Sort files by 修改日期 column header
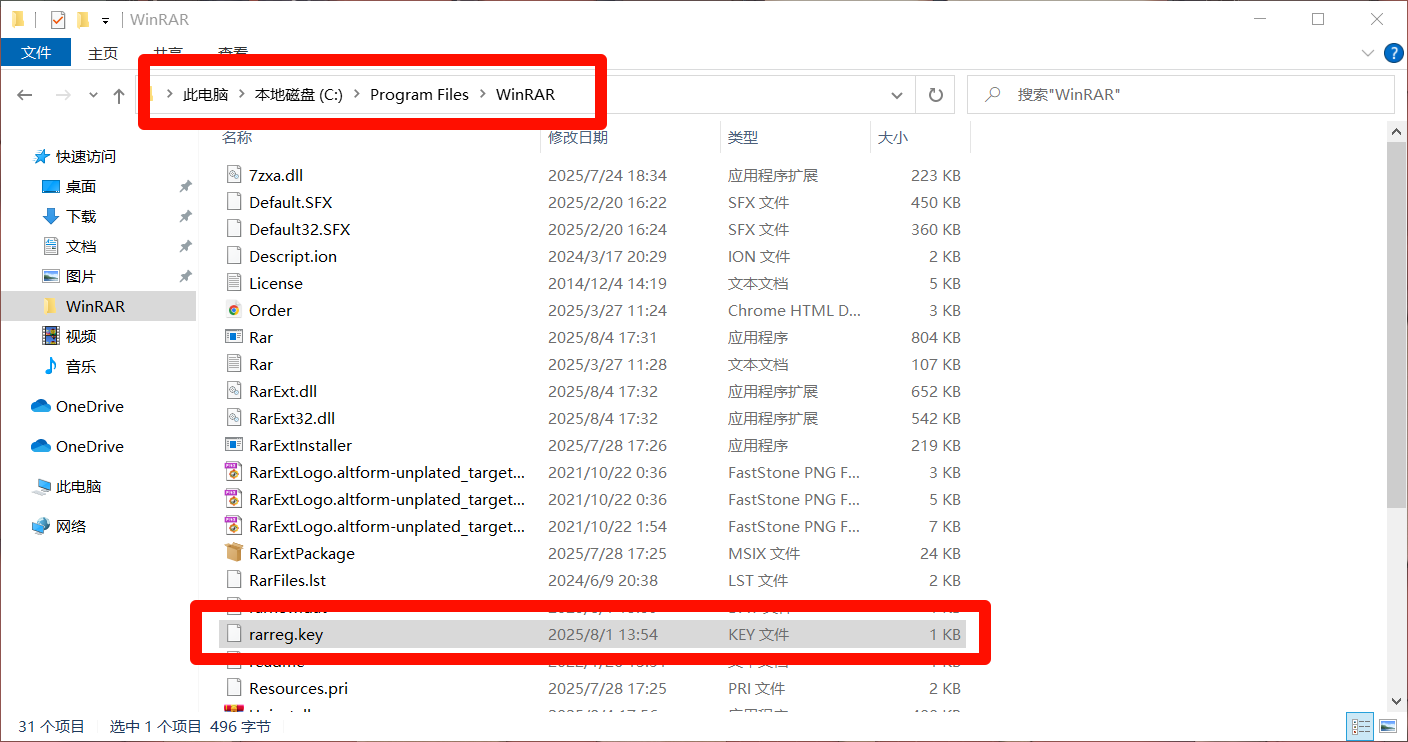This screenshot has height=742, width=1408. pyautogui.click(x=578, y=137)
